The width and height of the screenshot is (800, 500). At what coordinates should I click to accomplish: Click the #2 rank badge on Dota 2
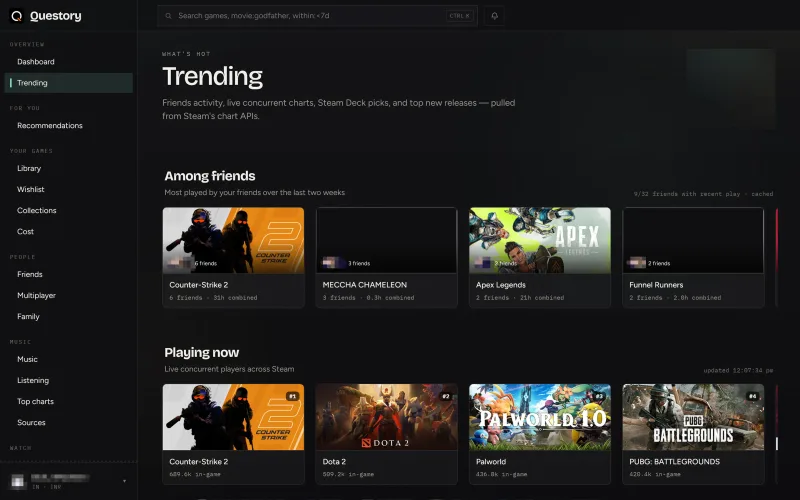445,396
